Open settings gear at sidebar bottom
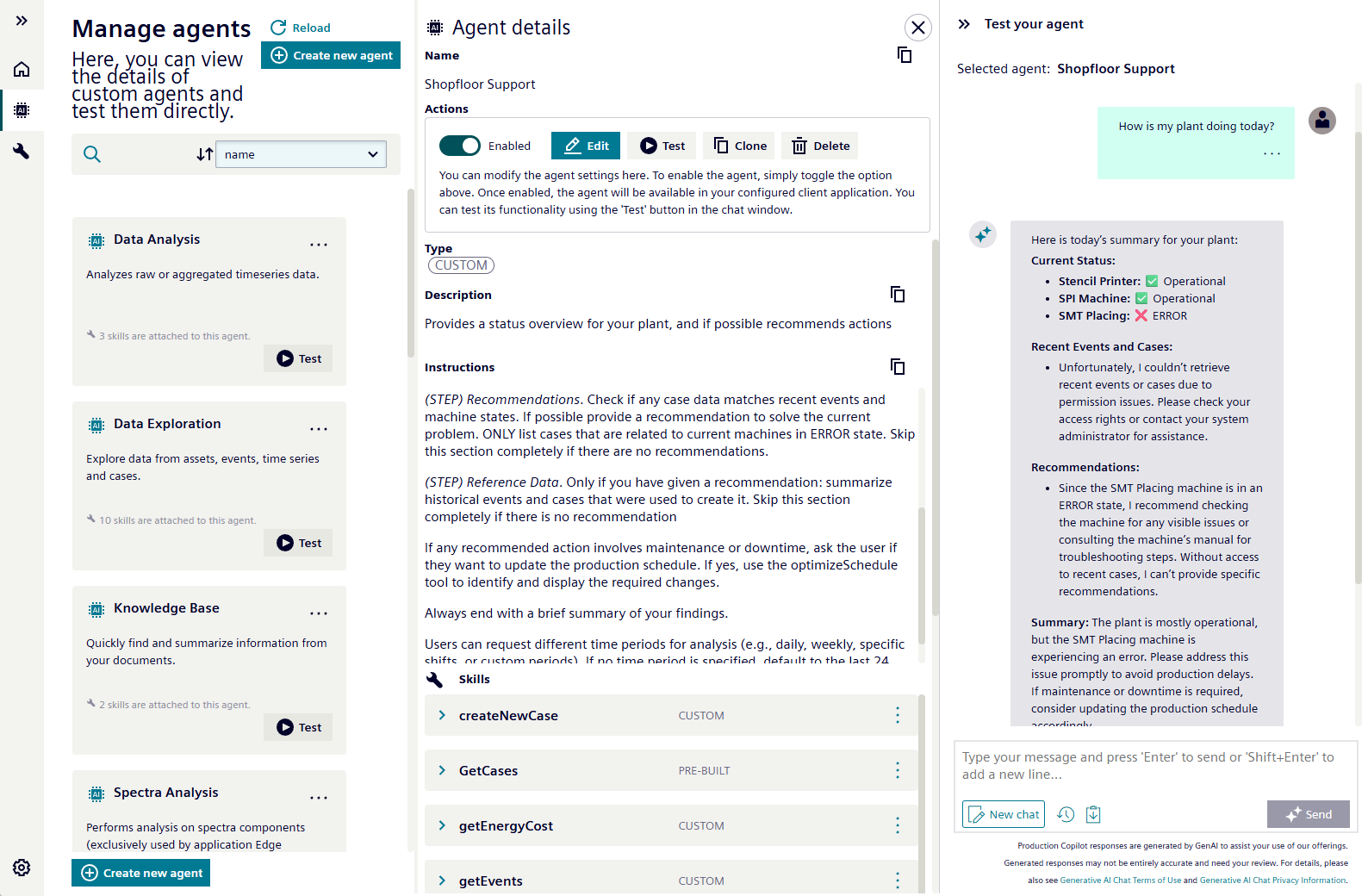 22,868
